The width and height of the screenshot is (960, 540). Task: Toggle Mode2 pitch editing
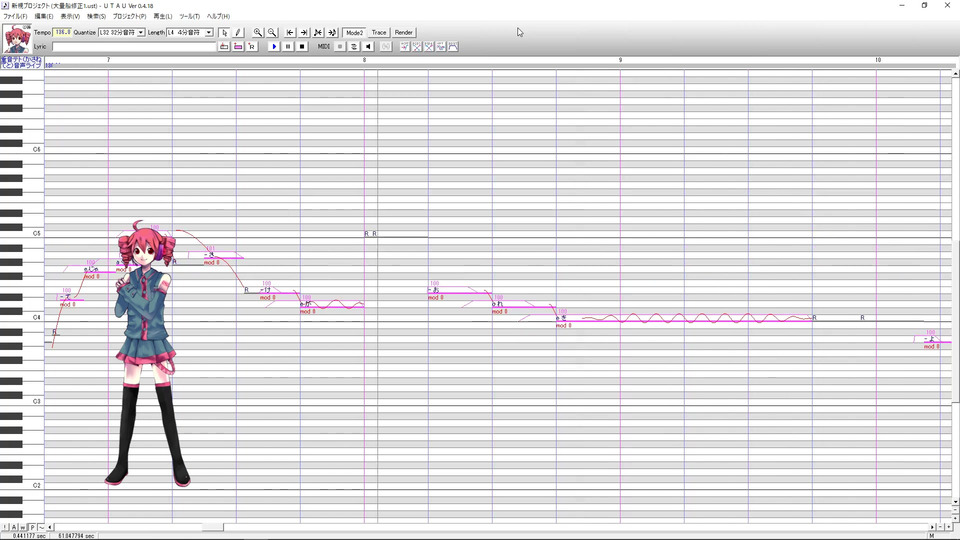[354, 32]
